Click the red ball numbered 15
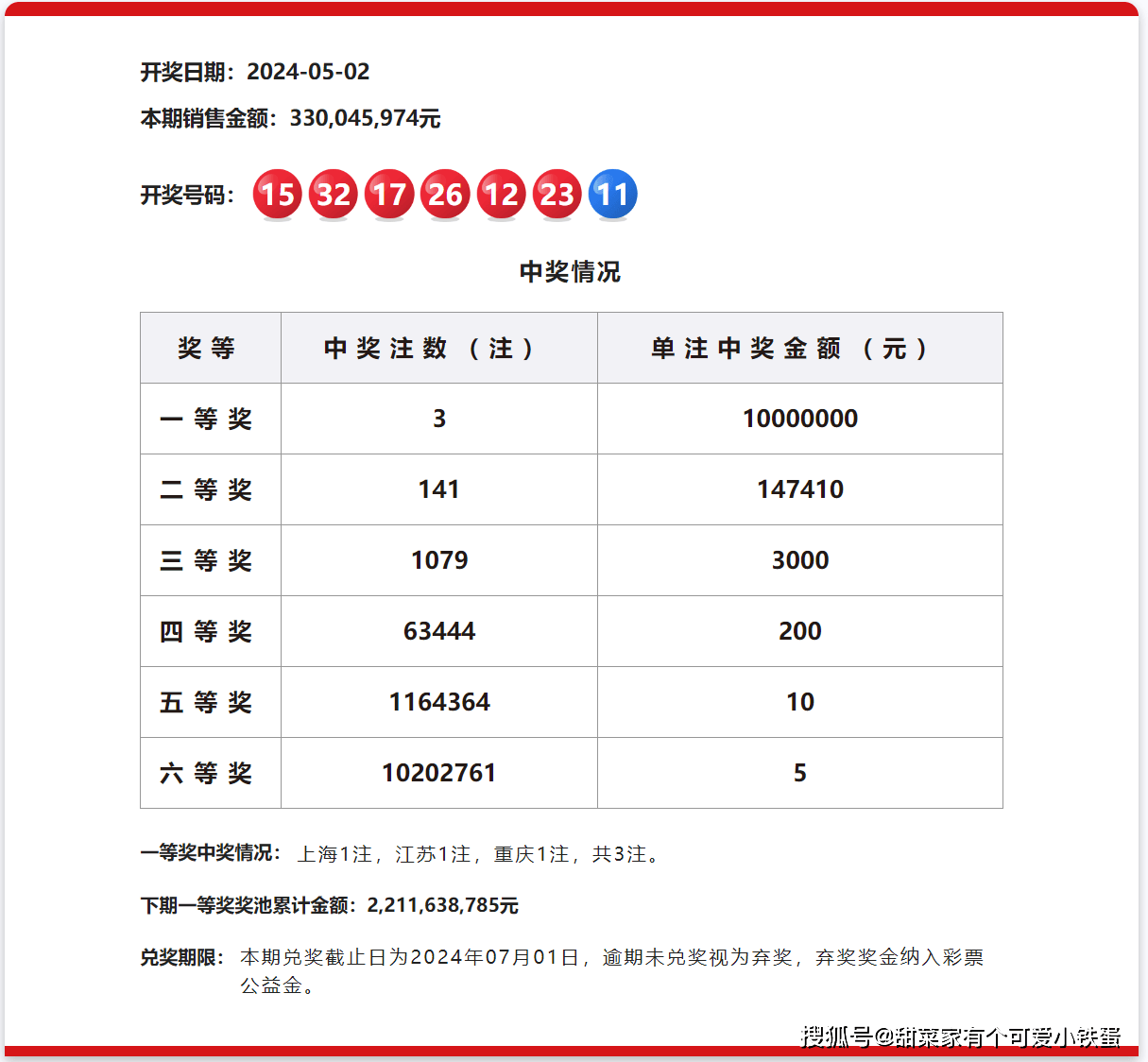 [x=278, y=195]
